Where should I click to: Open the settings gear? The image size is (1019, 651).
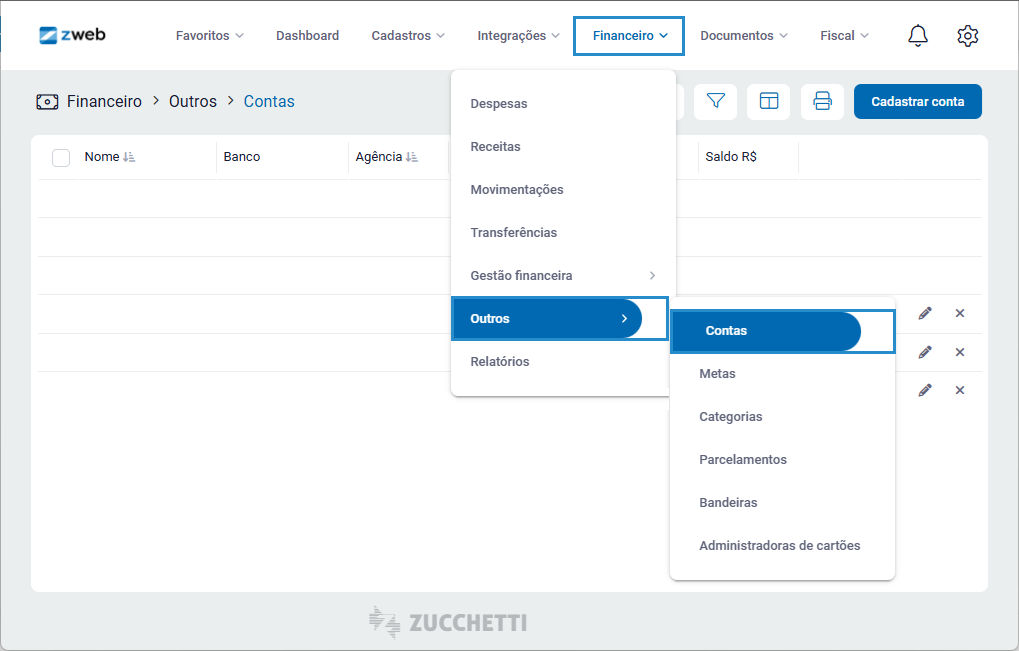(x=968, y=36)
